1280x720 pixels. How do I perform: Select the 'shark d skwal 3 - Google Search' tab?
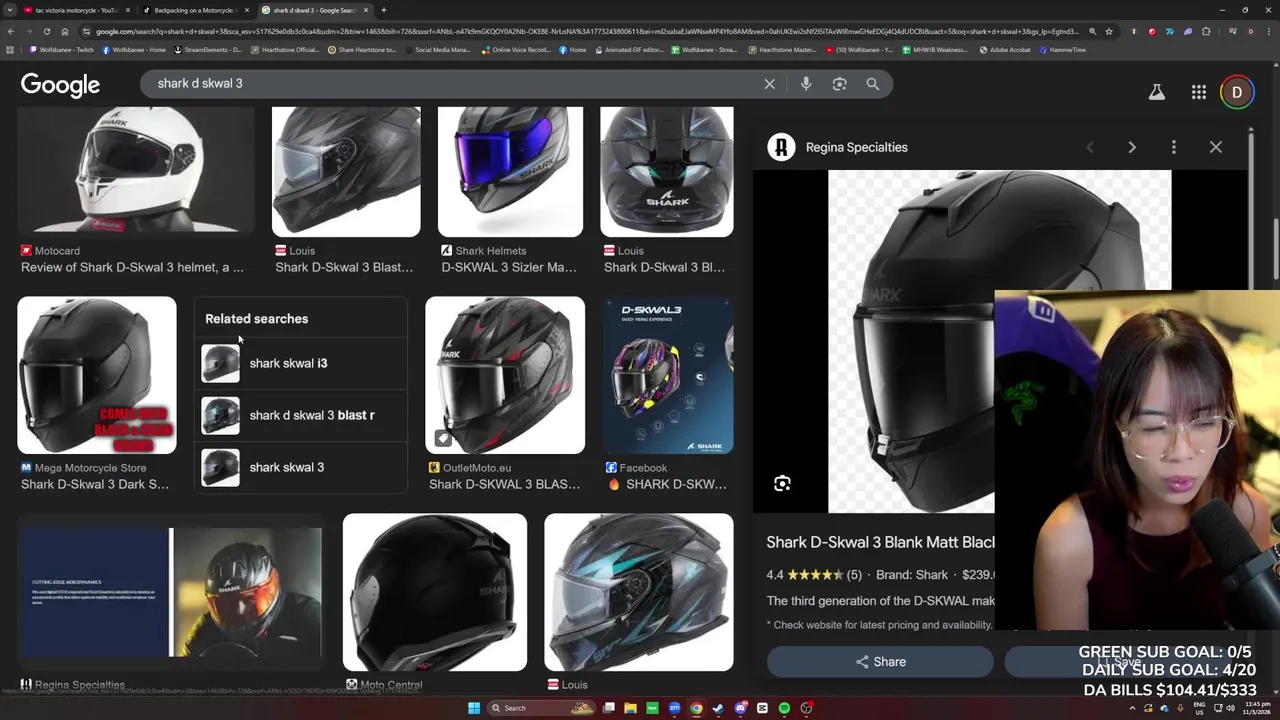pos(314,10)
